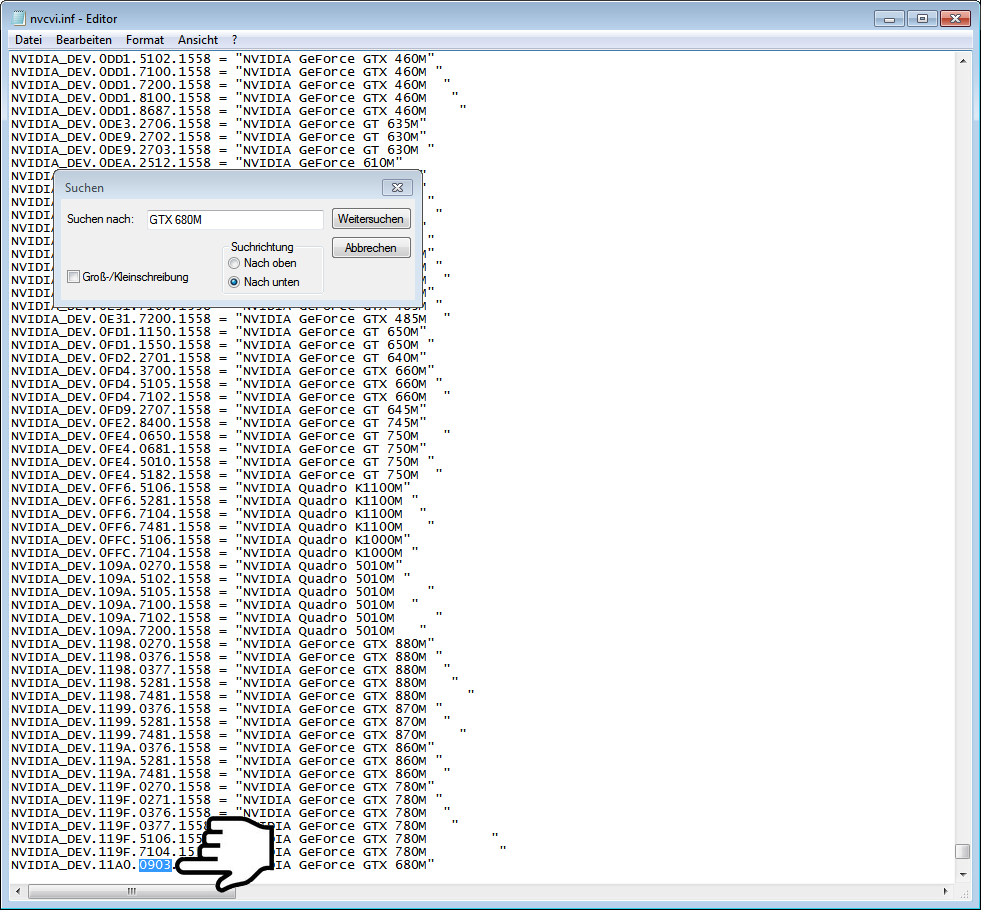Toggle the Groß-/Kleinschreibung checkbox
Screen dimensions: 981x910
[73, 276]
